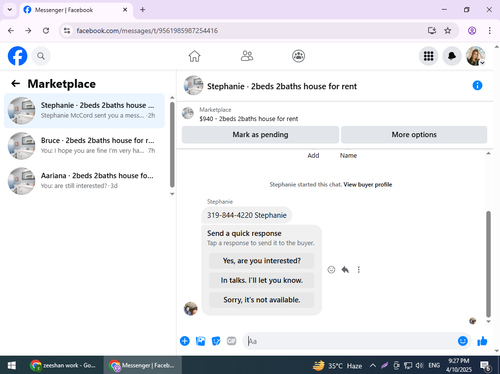Click the chat header title Stephanie listing

pyautogui.click(x=282, y=86)
